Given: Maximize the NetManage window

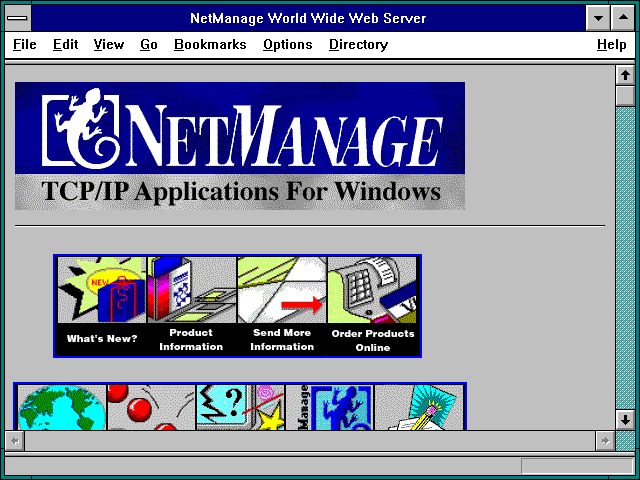Looking at the screenshot, I should 623,18.
